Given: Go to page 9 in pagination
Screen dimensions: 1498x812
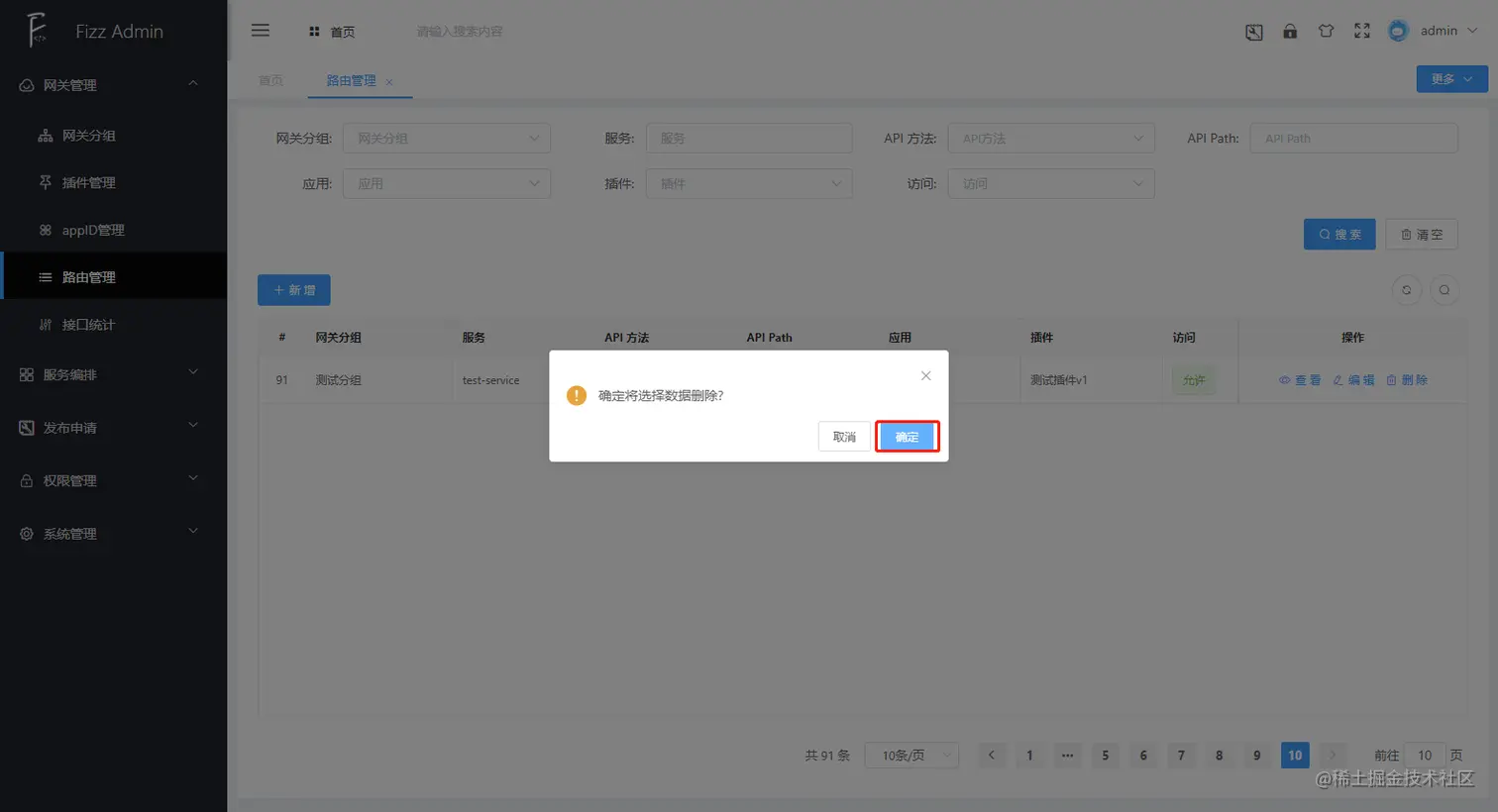Looking at the screenshot, I should click(1257, 756).
